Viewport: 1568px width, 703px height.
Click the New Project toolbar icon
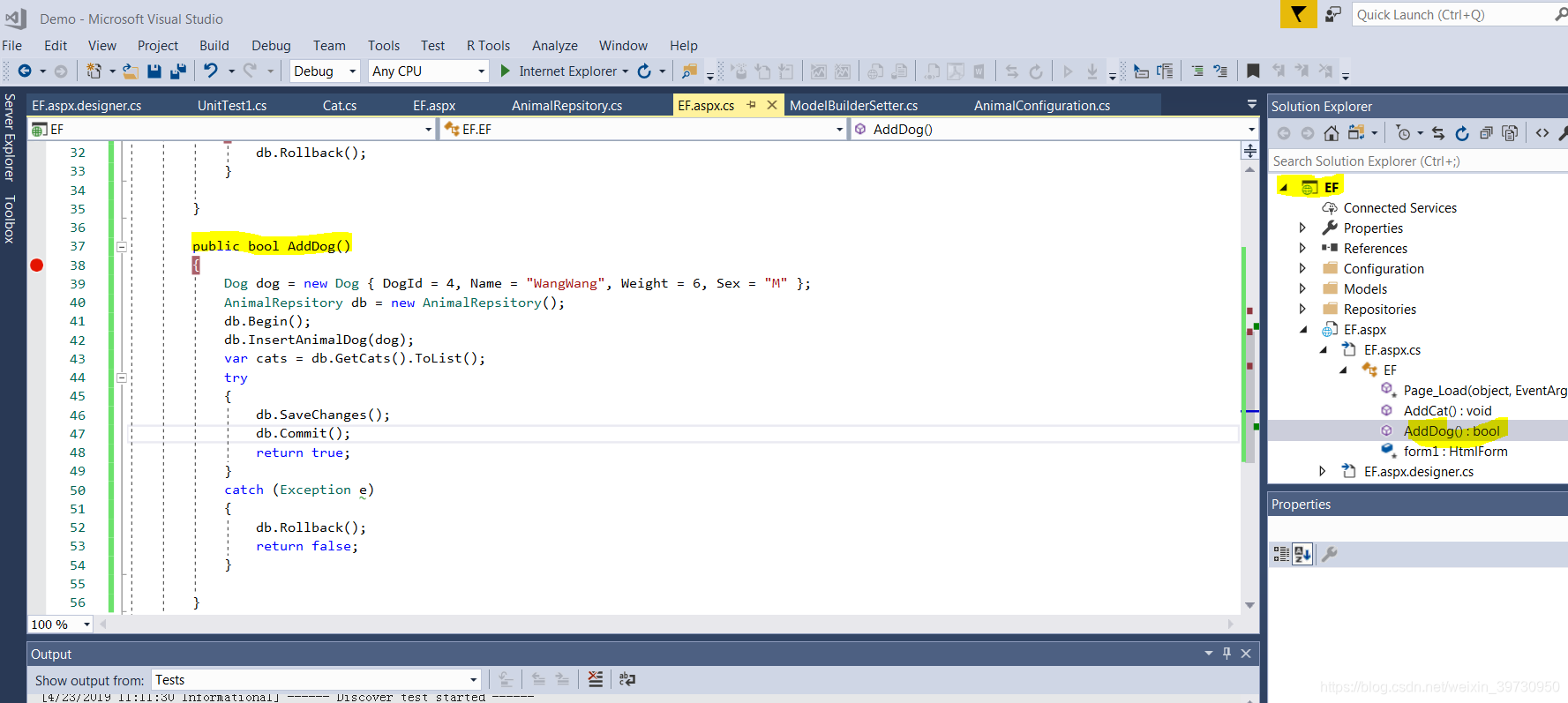coord(94,71)
